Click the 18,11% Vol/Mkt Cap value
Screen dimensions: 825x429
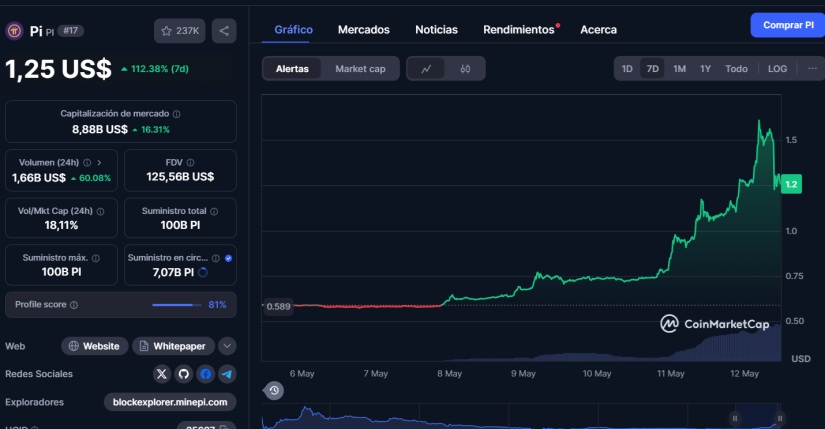(61, 225)
